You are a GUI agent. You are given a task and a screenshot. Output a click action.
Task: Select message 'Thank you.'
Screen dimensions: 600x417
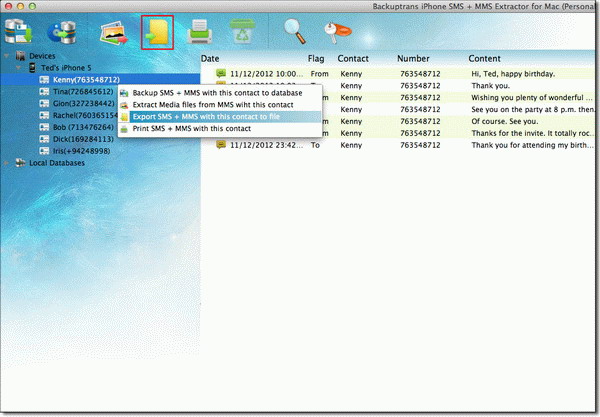point(491,86)
